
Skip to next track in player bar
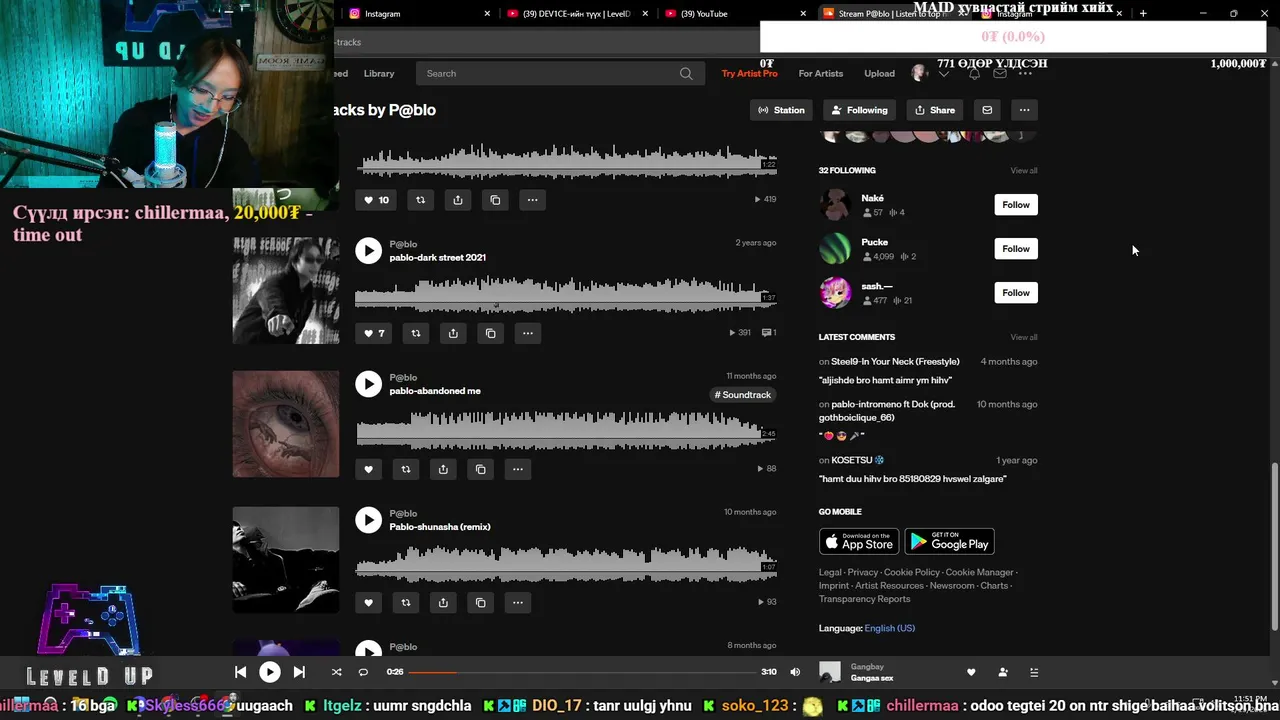299,672
